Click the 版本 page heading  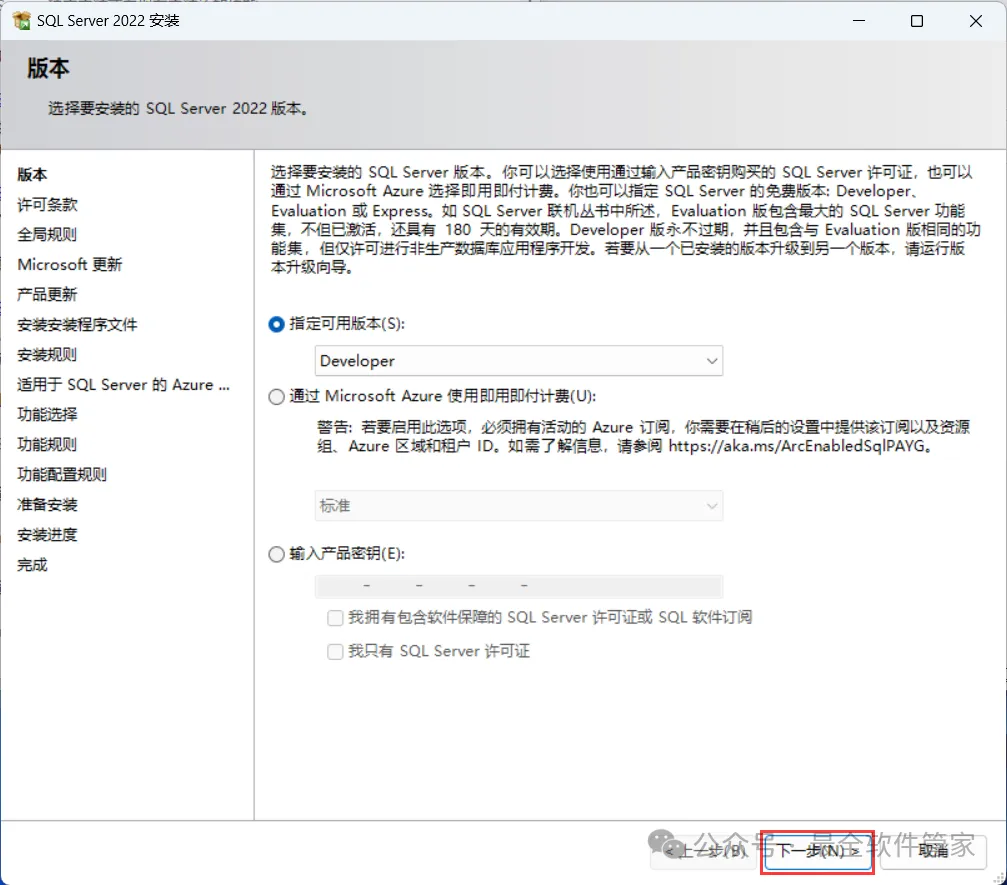pos(48,68)
